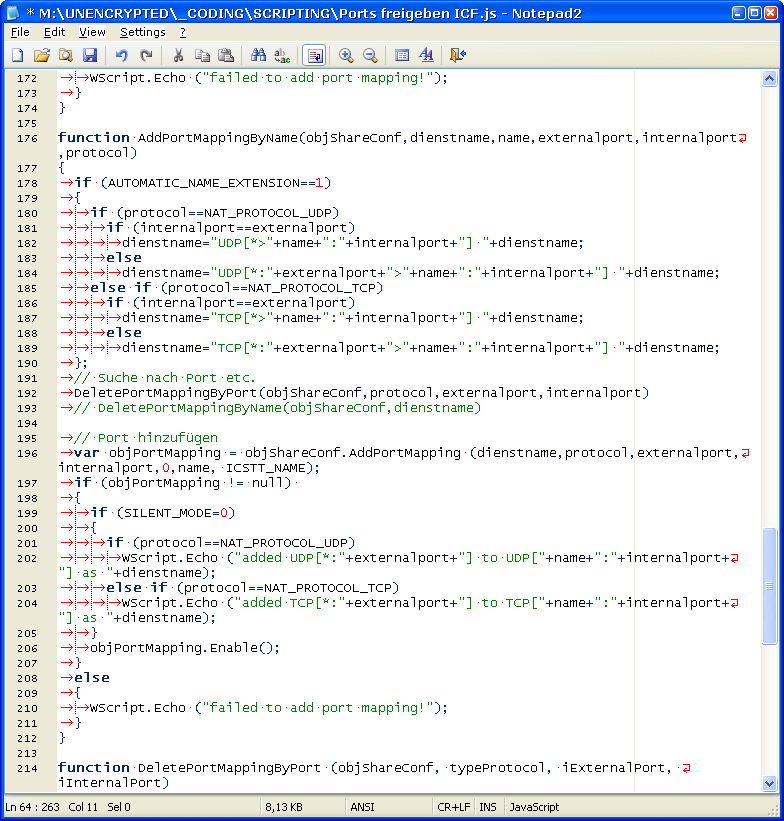Click line number 203 in the margin
784x821 pixels.
click(x=27, y=589)
